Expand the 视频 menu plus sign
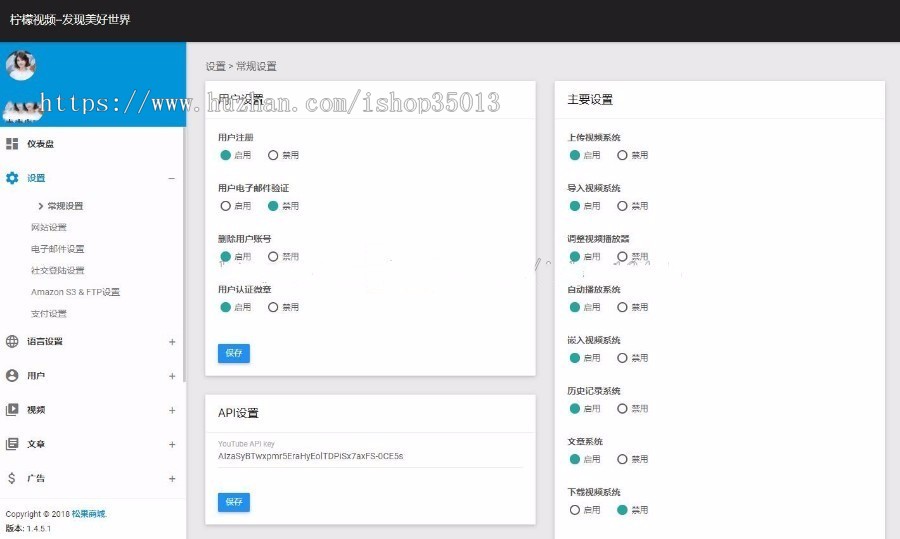 (x=172, y=410)
